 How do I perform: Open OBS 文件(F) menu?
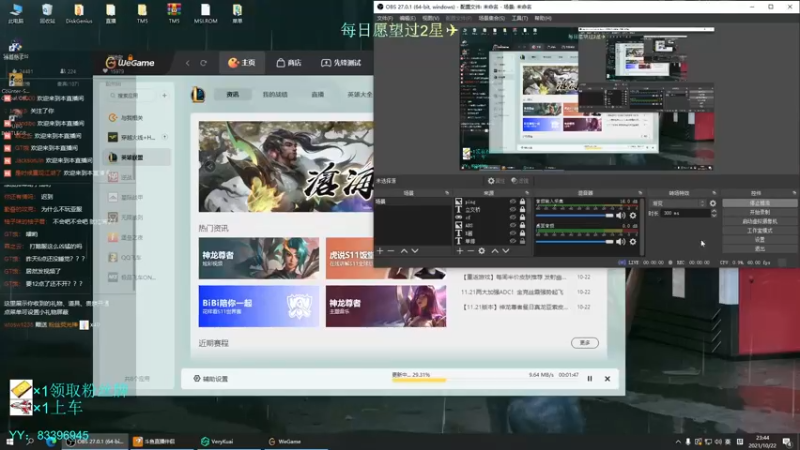click(385, 18)
